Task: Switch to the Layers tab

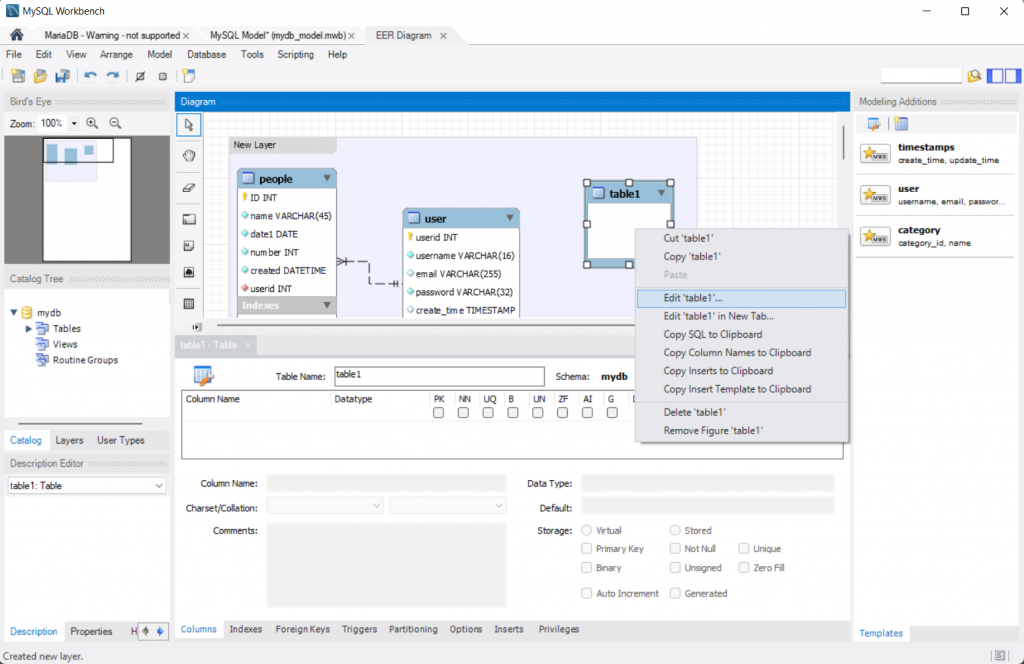Action: (69, 441)
